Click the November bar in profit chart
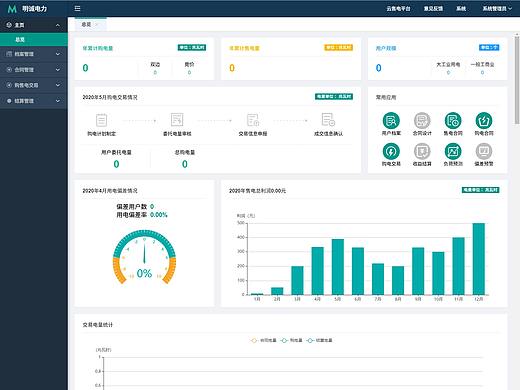This screenshot has width=520, height=390. pyautogui.click(x=458, y=266)
